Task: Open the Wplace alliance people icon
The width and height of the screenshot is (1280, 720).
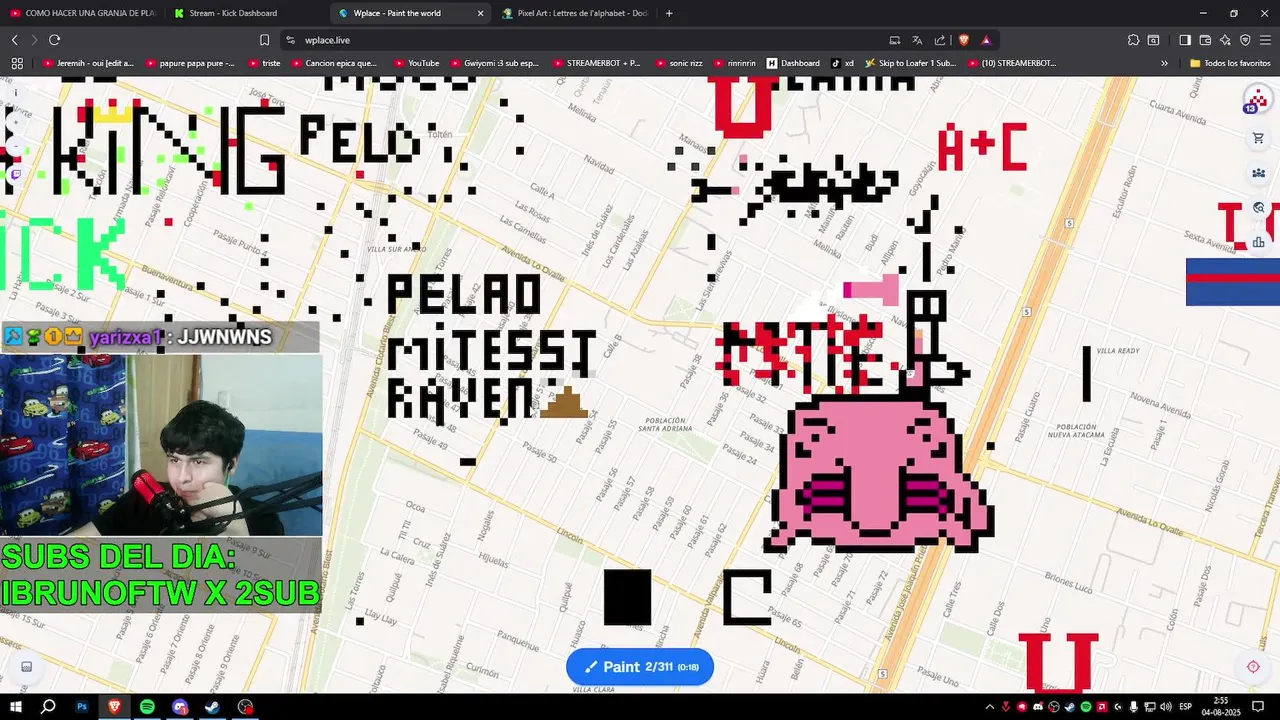Action: click(x=1258, y=173)
